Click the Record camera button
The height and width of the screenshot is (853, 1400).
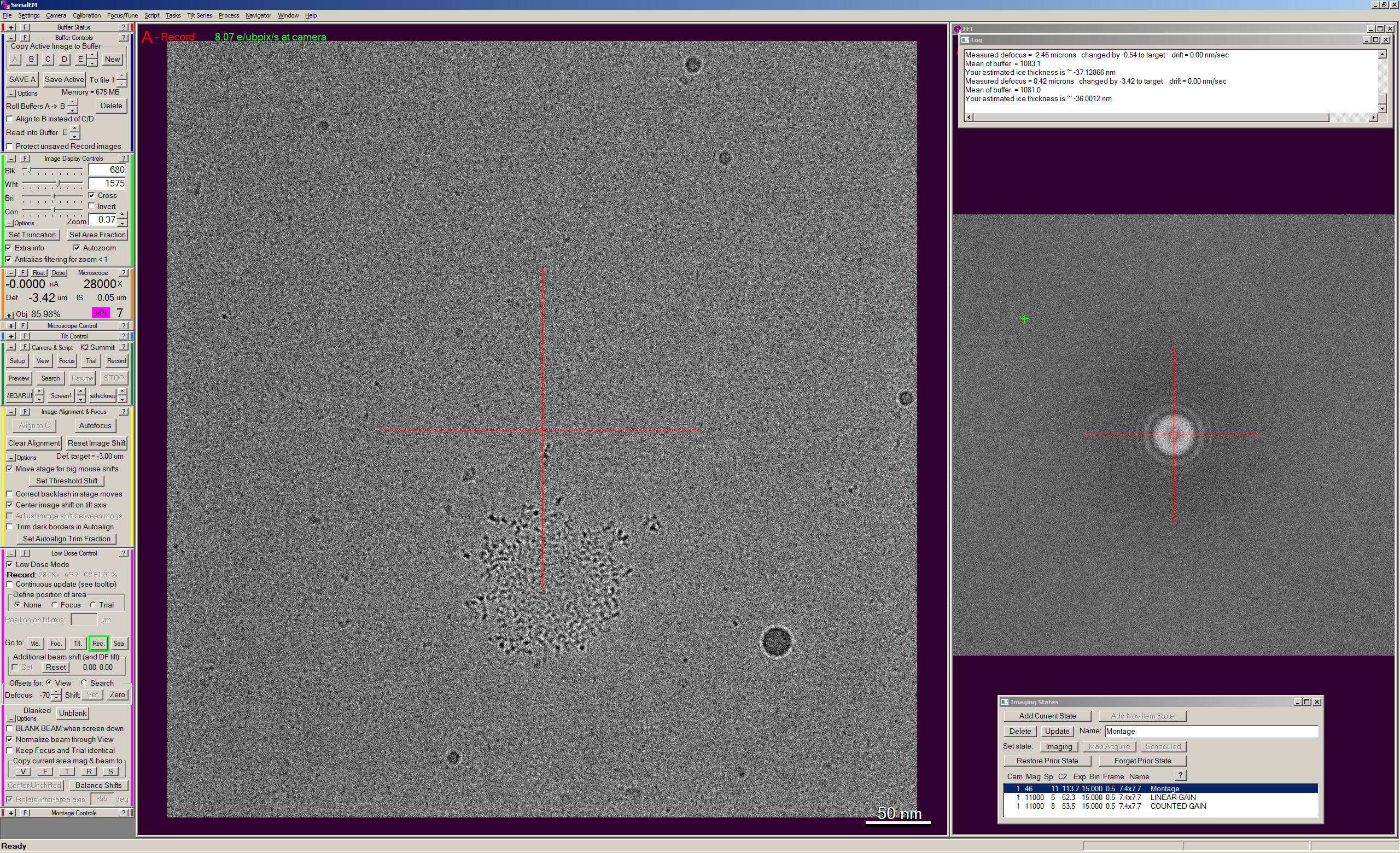116,361
